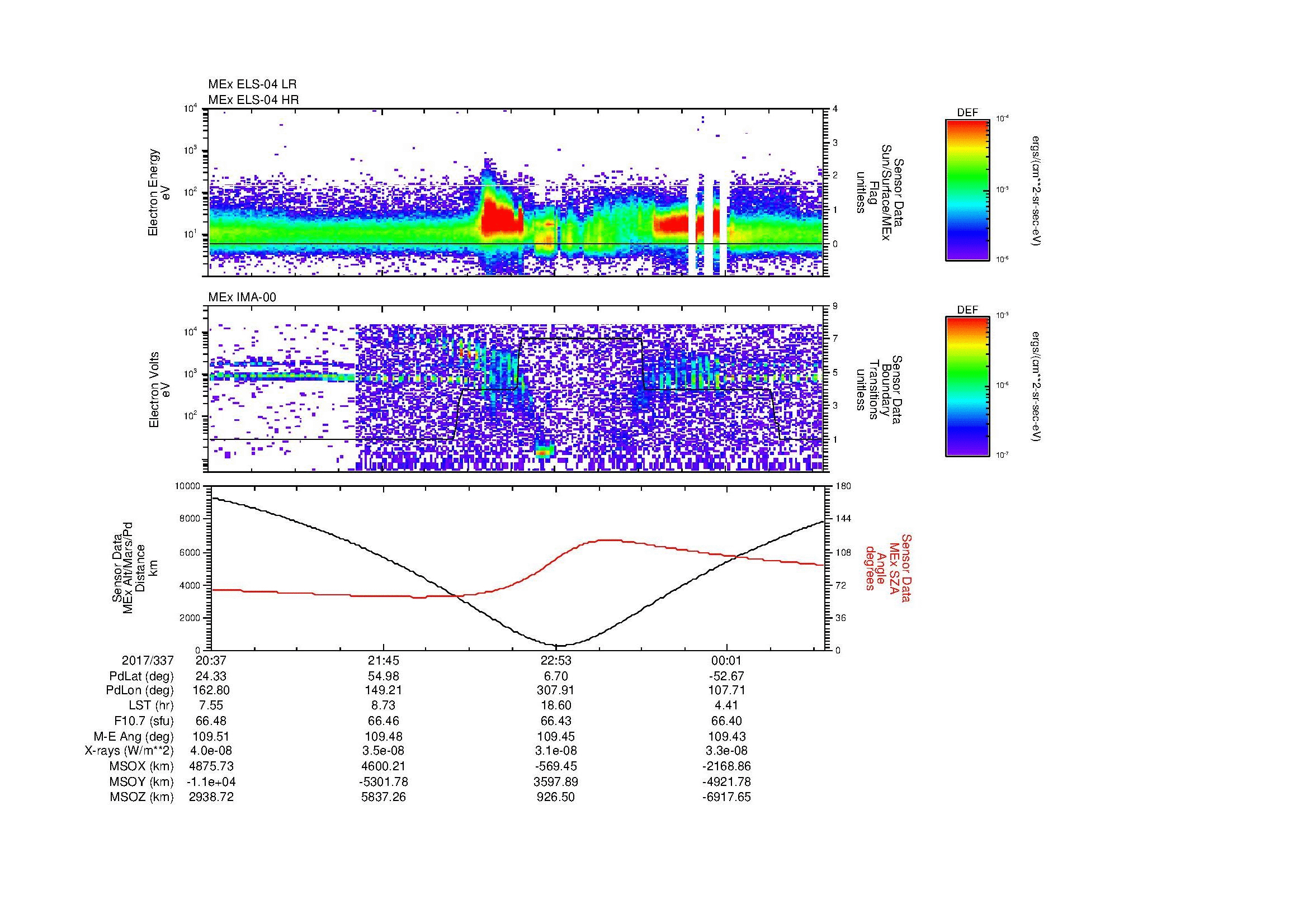
Task: Click the MSOX value -569.45
Action: [556, 766]
